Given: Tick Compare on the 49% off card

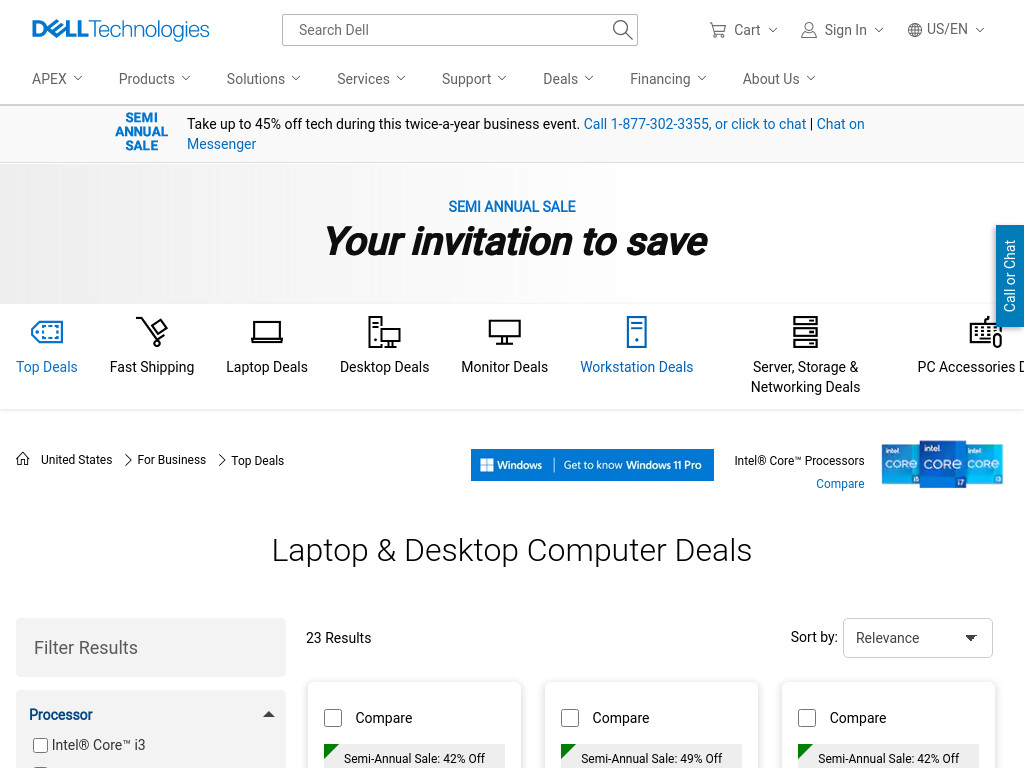Looking at the screenshot, I should point(570,718).
